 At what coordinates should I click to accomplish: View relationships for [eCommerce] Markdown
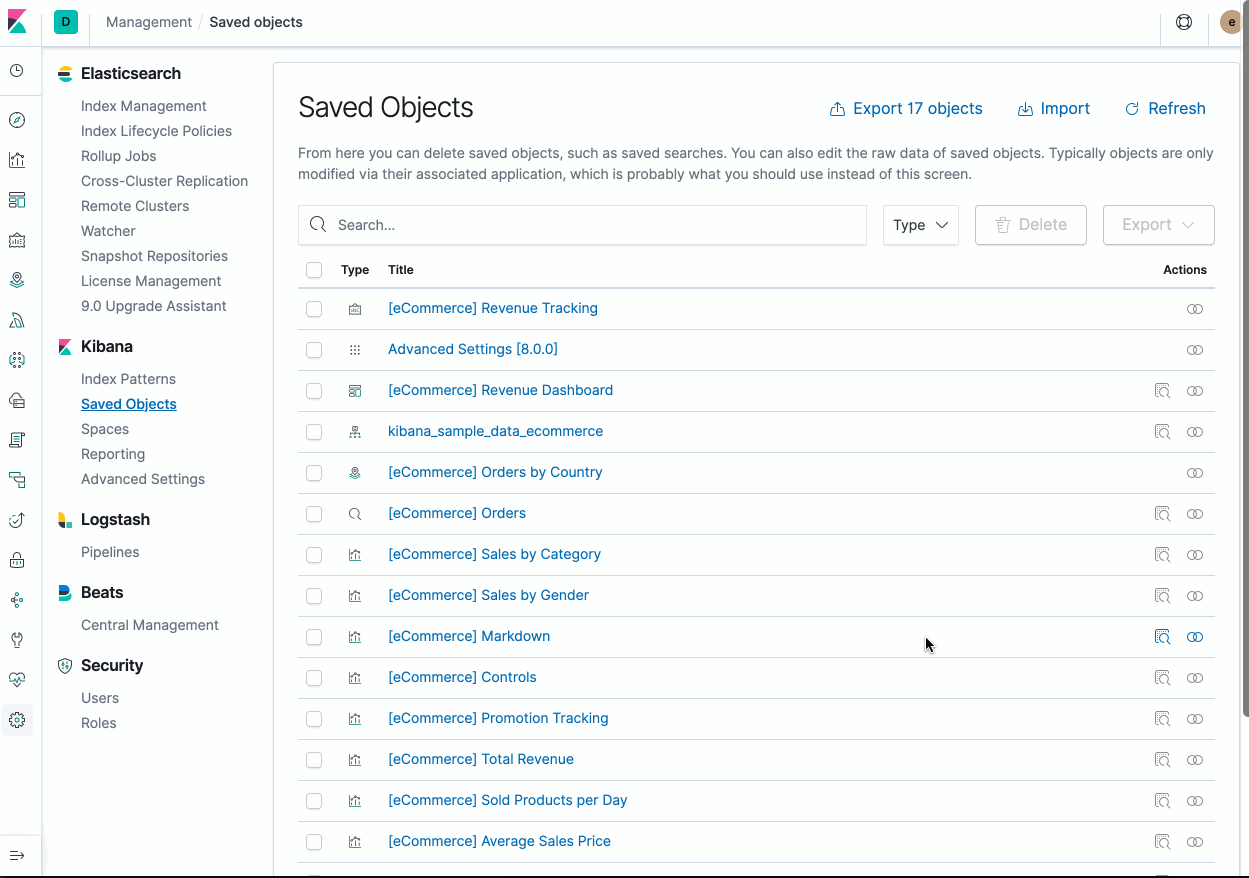click(1195, 637)
